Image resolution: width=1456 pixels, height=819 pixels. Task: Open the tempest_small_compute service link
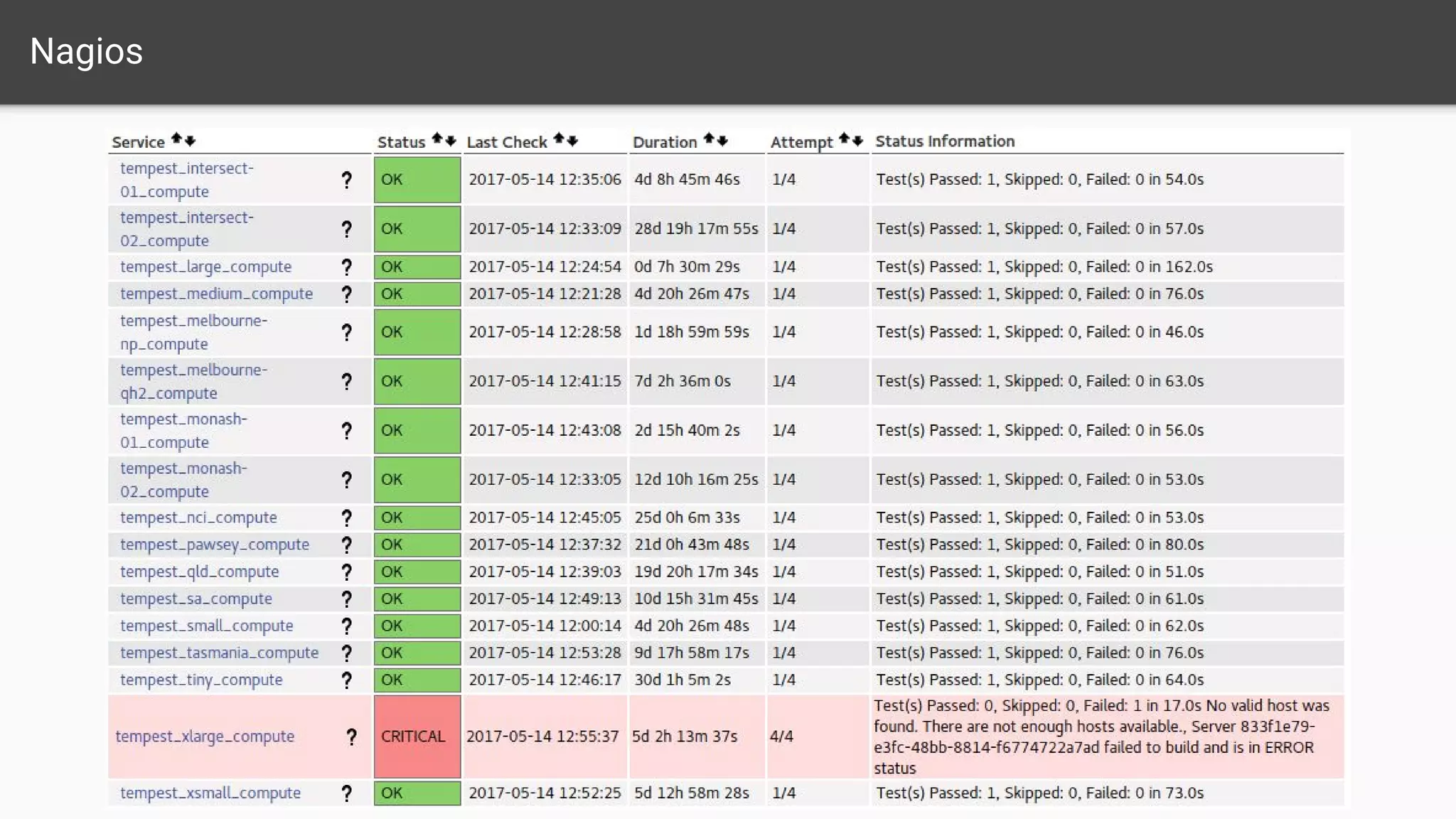click(206, 626)
